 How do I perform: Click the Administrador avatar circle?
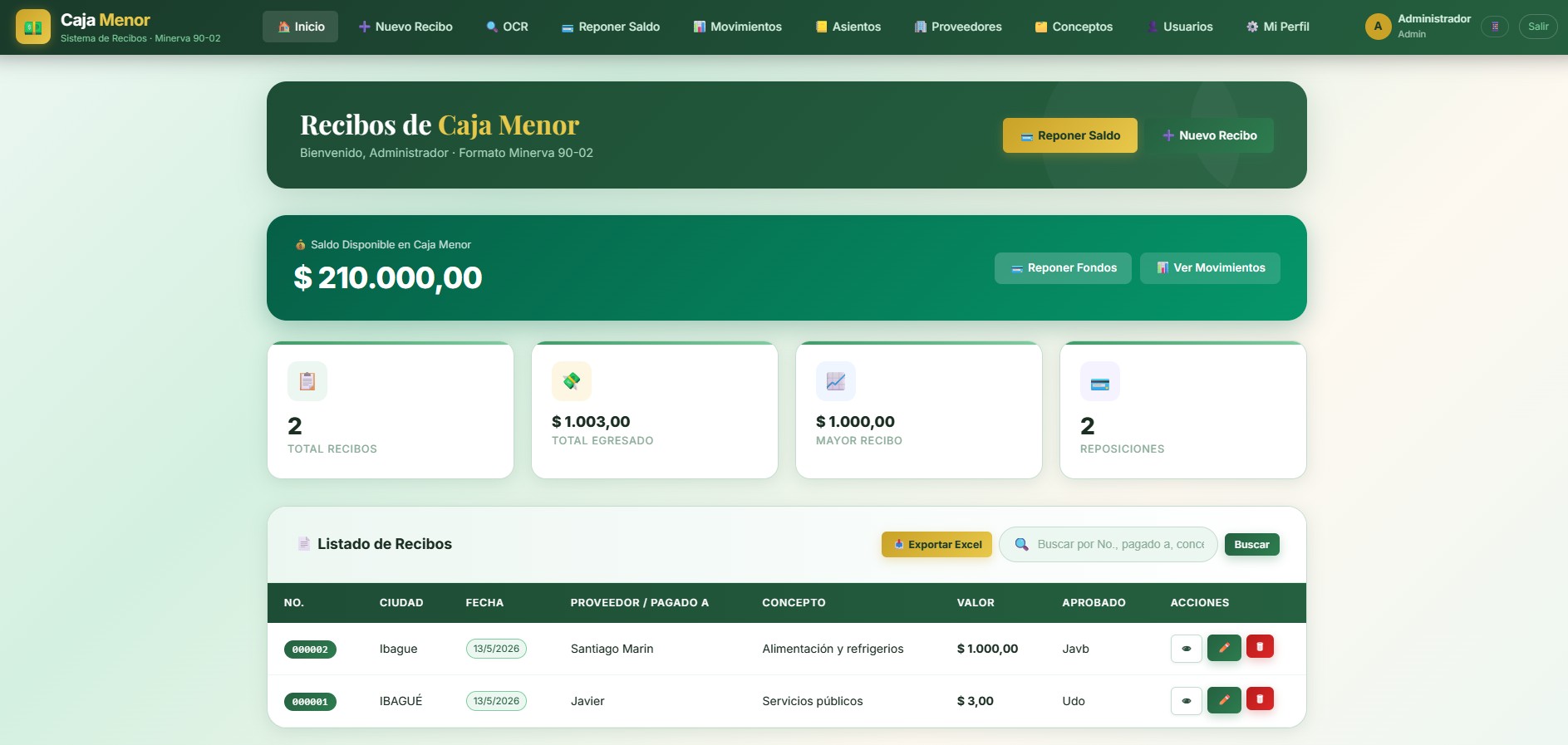click(1378, 27)
